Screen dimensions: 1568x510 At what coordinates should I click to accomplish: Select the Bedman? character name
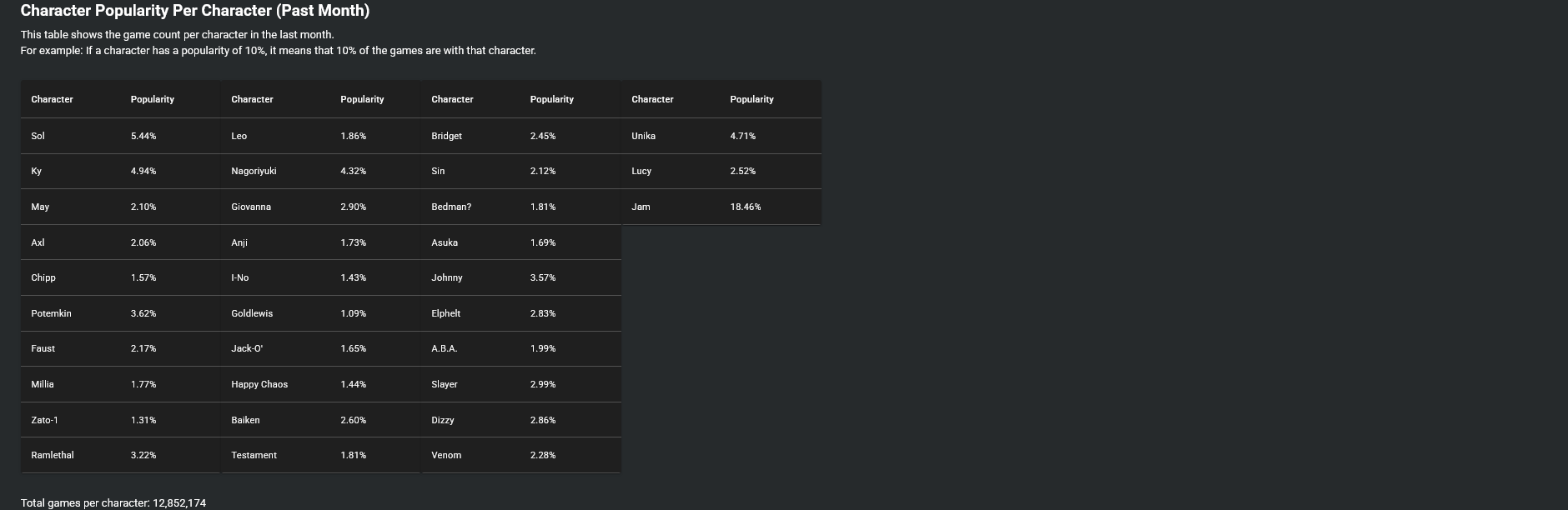pos(451,207)
